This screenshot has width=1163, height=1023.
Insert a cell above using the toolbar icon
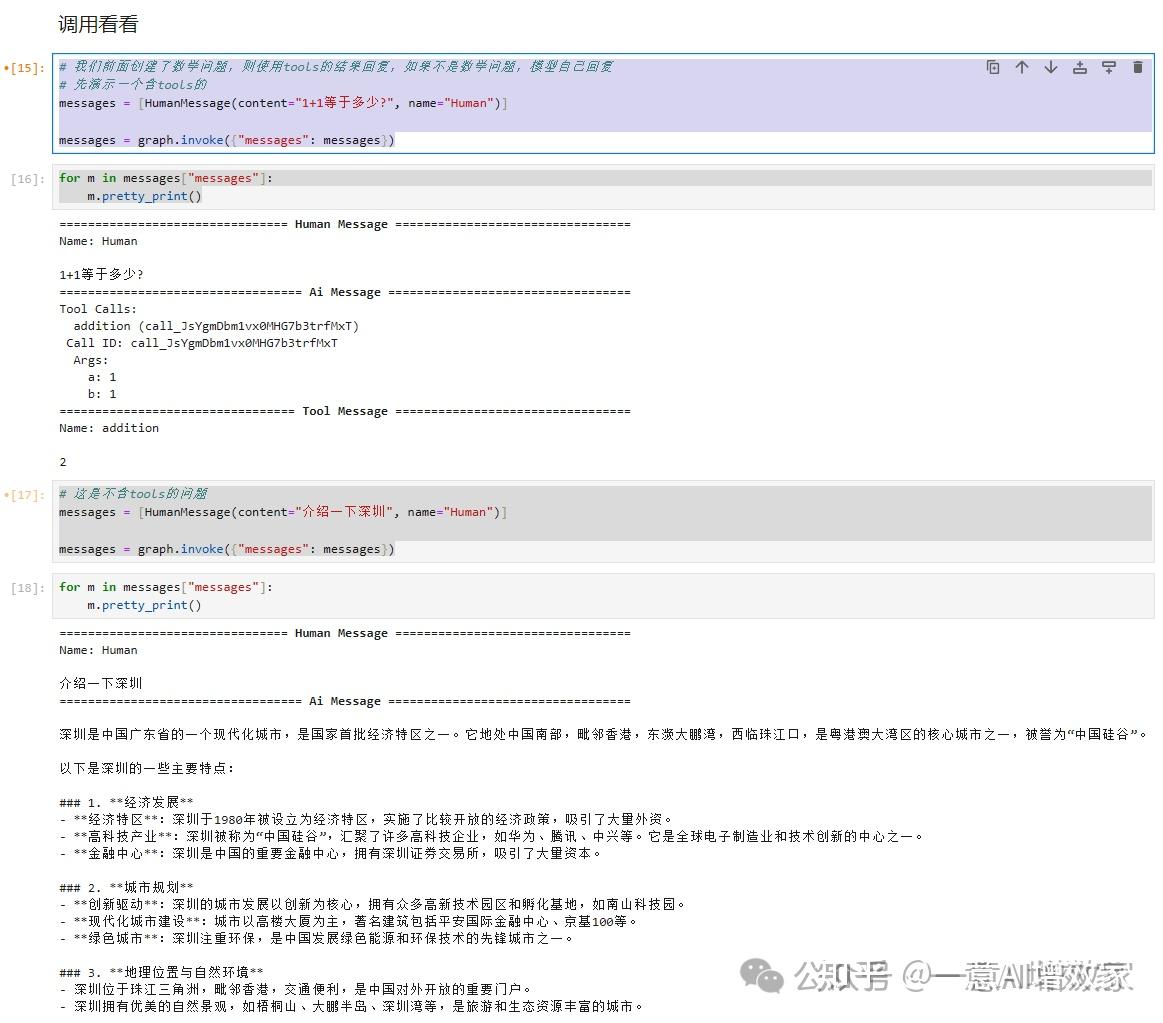coord(1080,68)
